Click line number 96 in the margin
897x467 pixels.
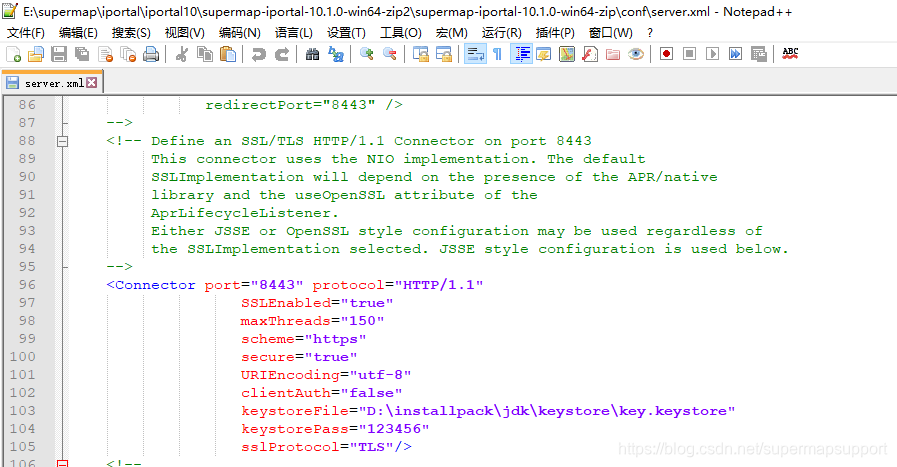point(27,284)
